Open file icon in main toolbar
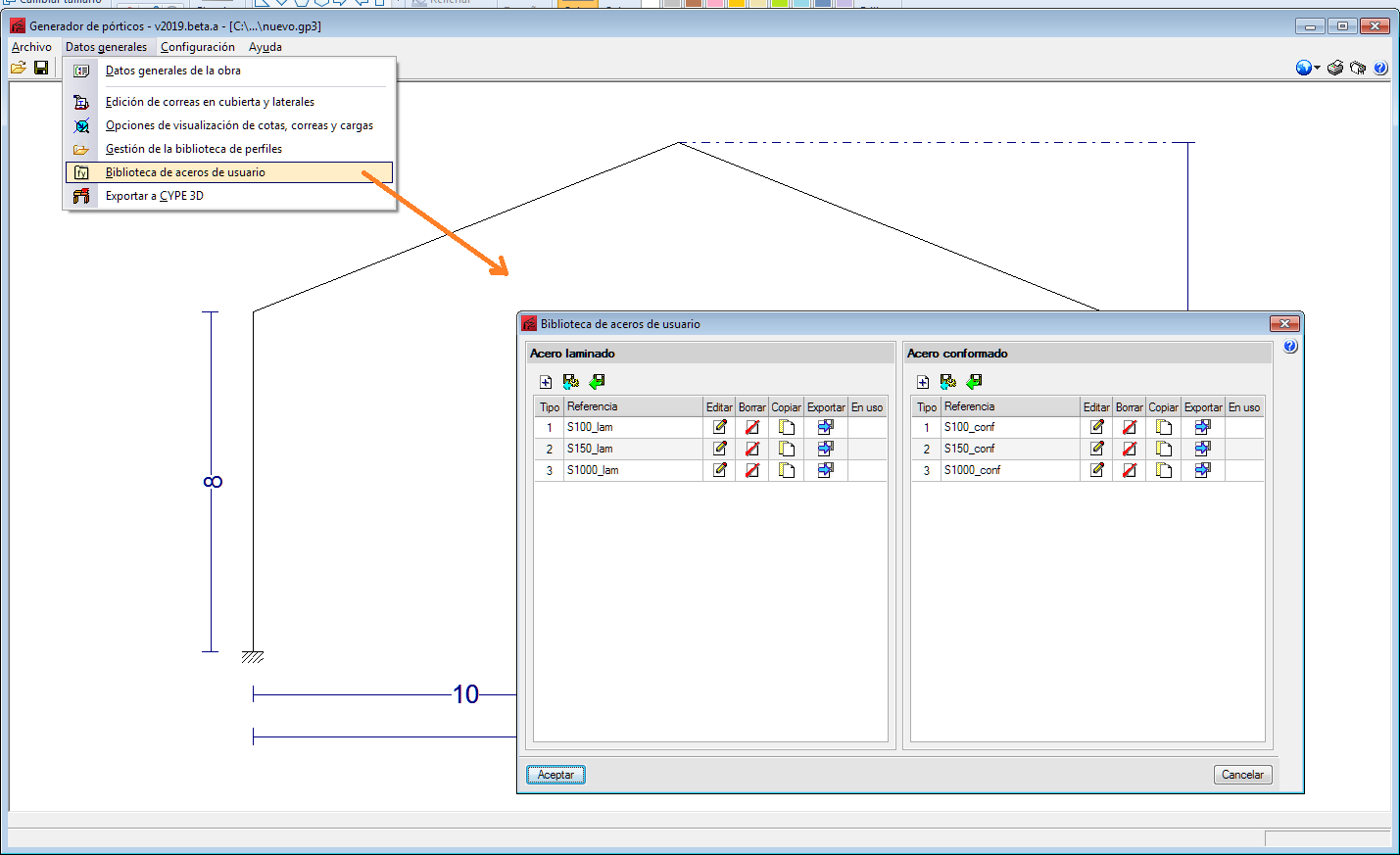 (19, 68)
